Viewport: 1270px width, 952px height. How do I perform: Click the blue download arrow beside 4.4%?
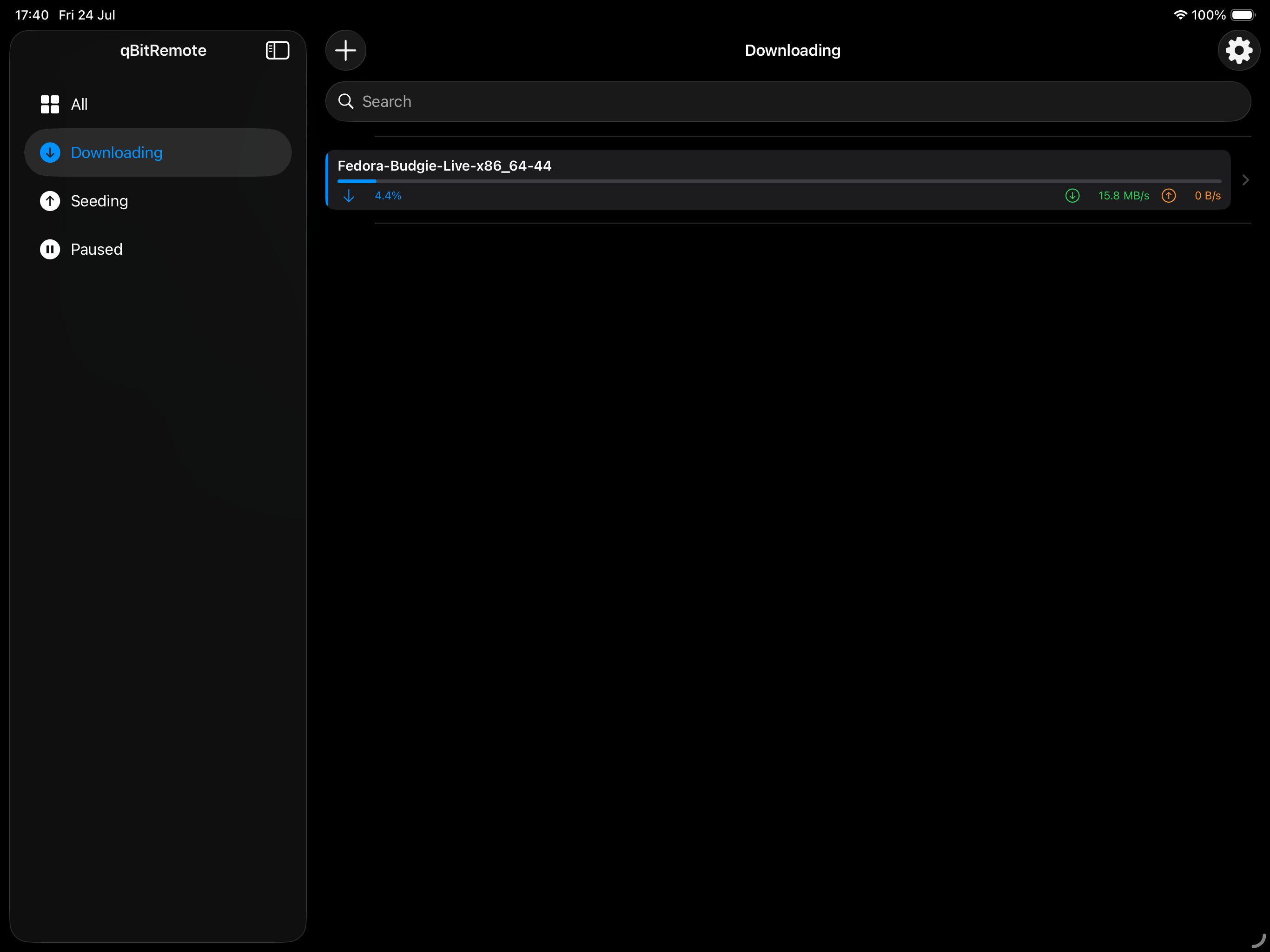click(x=349, y=196)
